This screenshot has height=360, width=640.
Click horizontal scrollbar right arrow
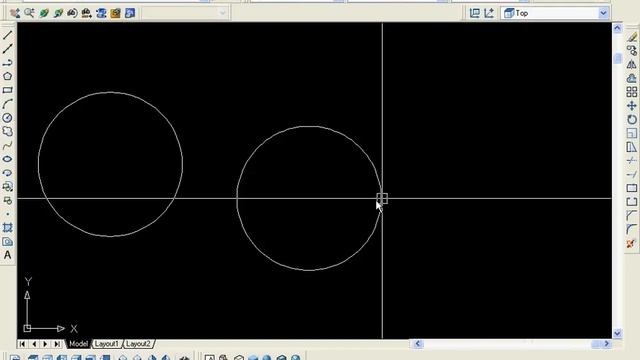(607, 344)
